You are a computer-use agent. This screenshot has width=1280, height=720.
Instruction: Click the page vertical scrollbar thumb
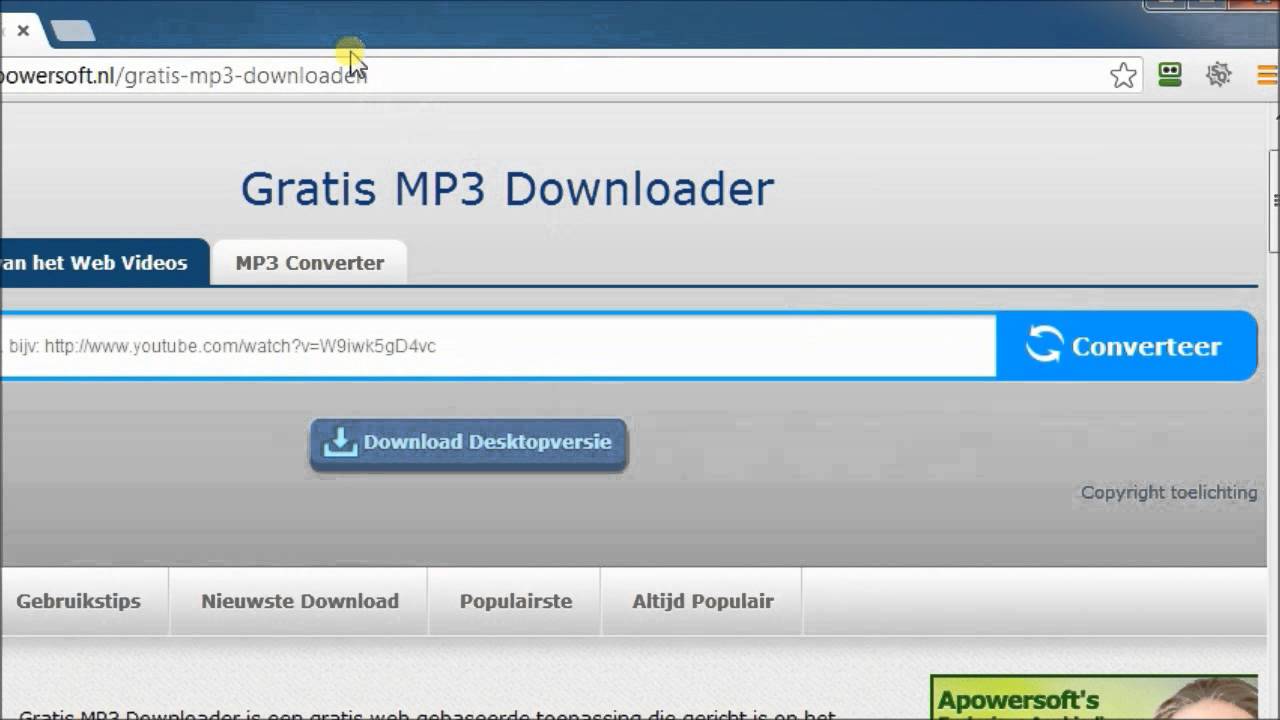click(x=1274, y=201)
